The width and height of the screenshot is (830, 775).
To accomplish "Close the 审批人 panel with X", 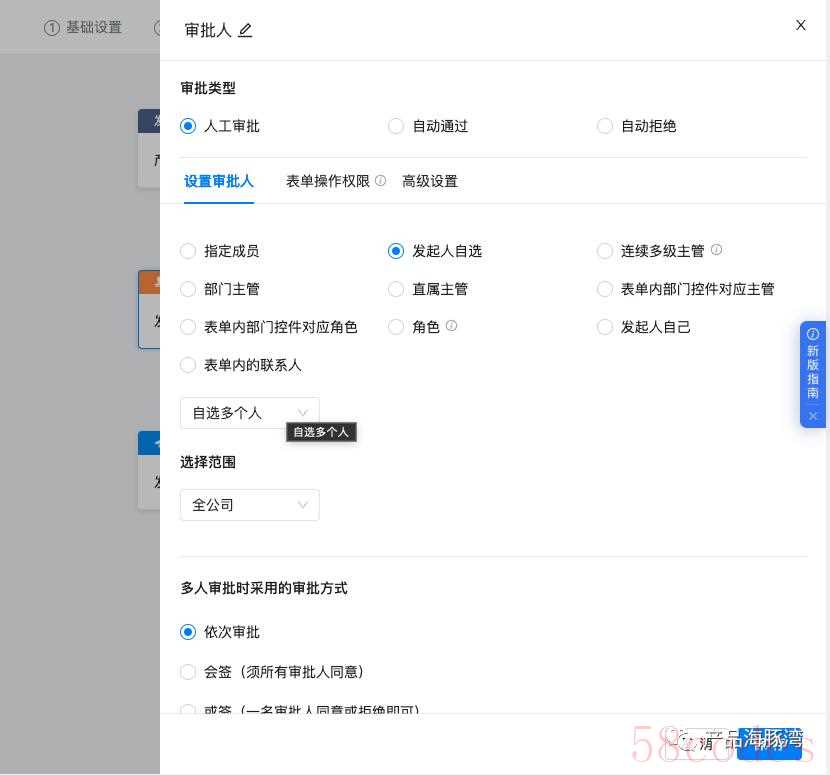I will [x=800, y=25].
